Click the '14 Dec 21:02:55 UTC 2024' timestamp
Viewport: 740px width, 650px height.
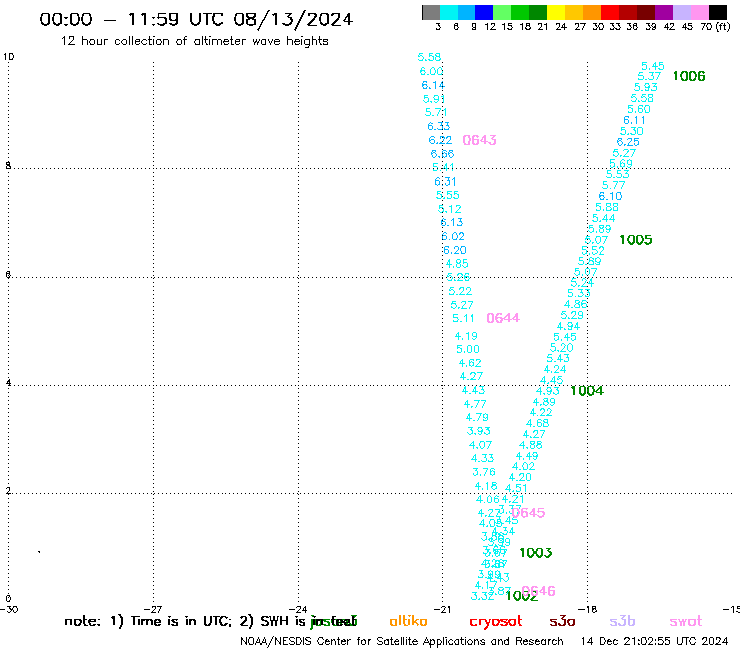[x=655, y=641]
